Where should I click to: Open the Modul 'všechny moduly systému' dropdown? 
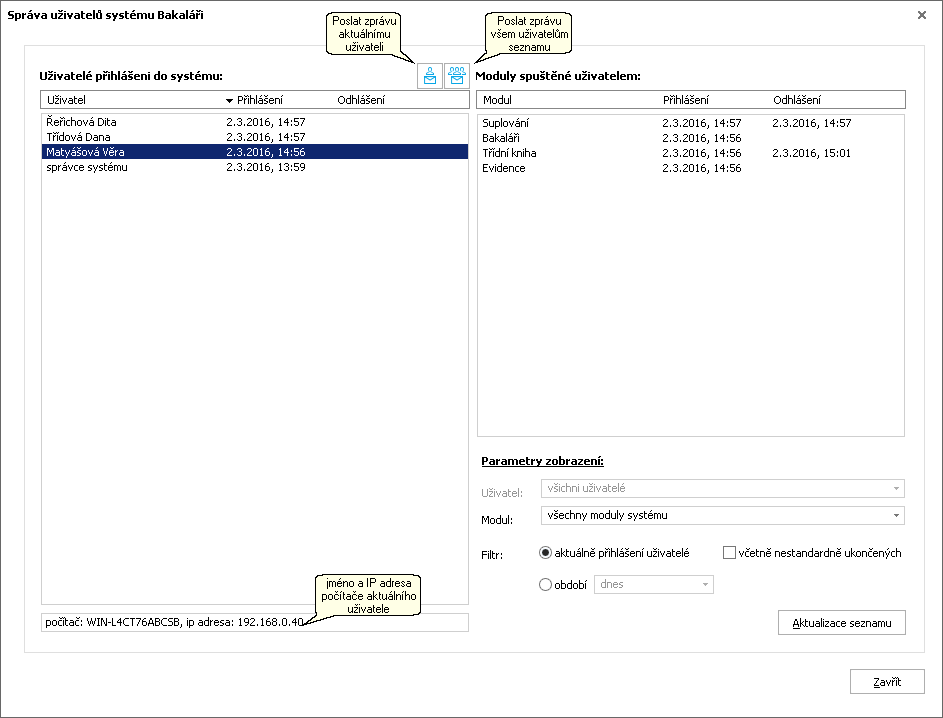723,515
